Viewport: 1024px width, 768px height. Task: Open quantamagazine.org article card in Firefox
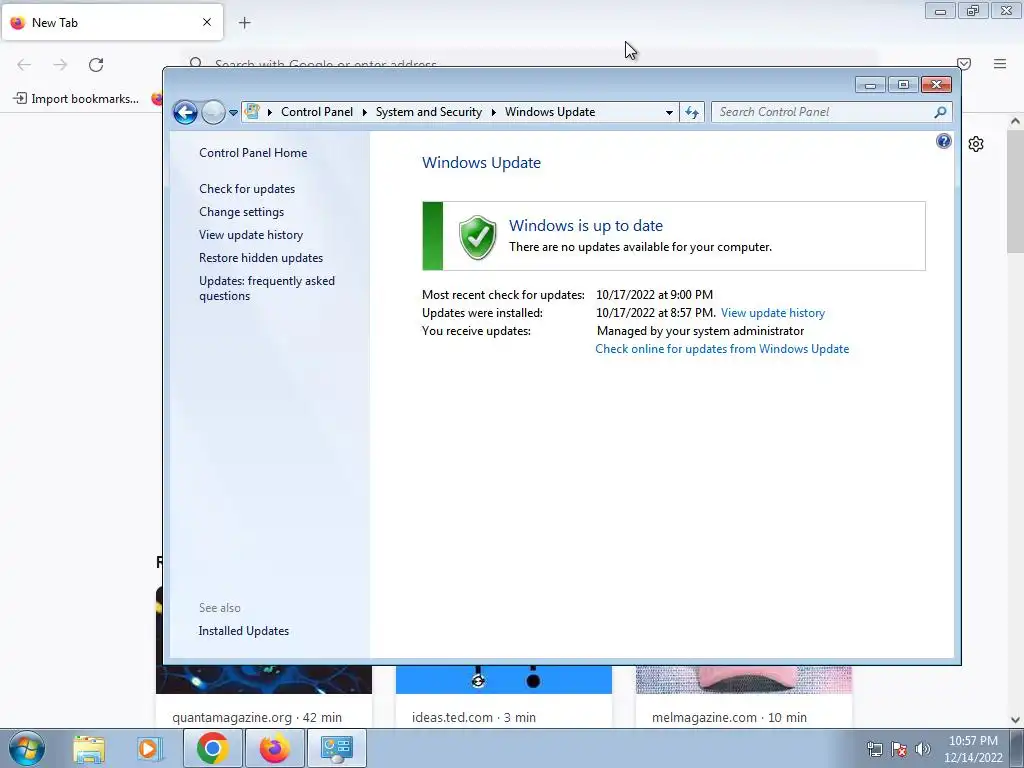264,697
